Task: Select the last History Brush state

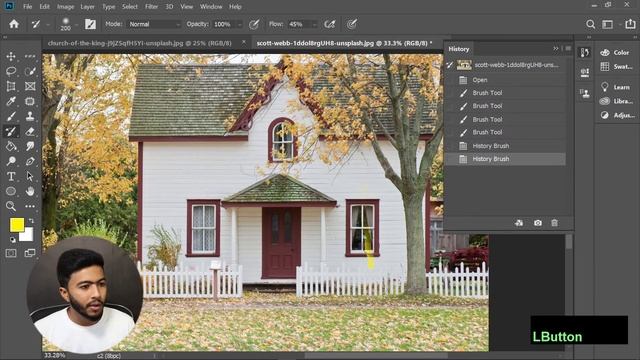Action: click(506, 159)
